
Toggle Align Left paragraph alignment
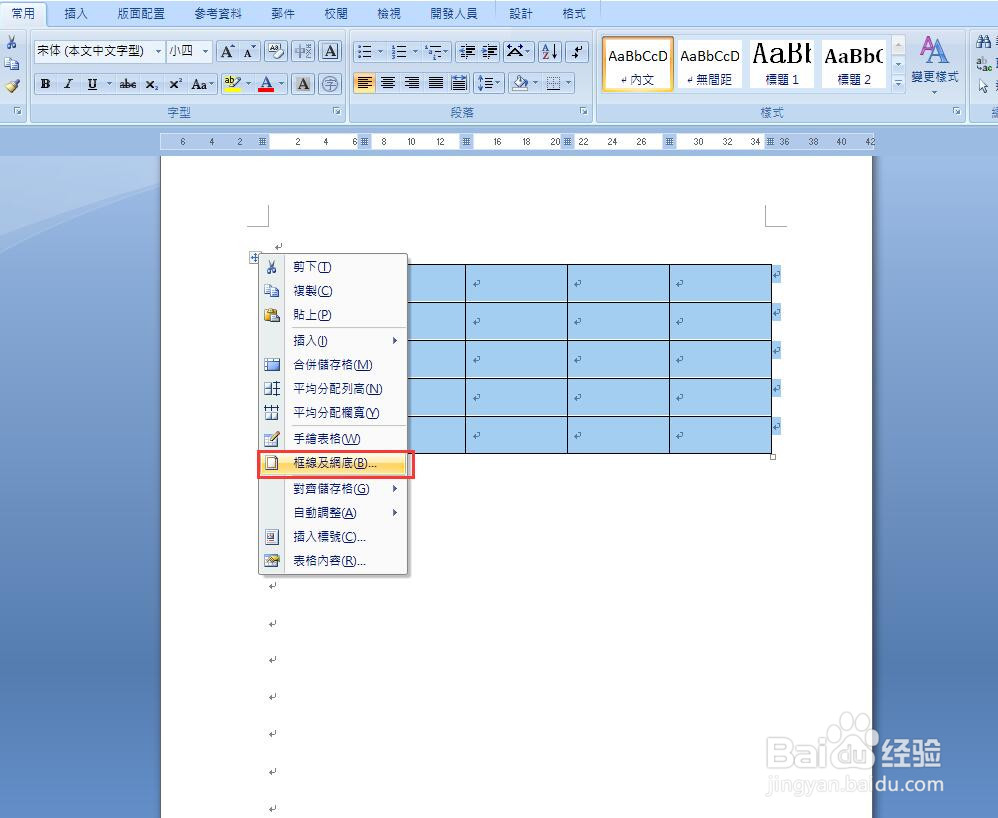pyautogui.click(x=364, y=83)
